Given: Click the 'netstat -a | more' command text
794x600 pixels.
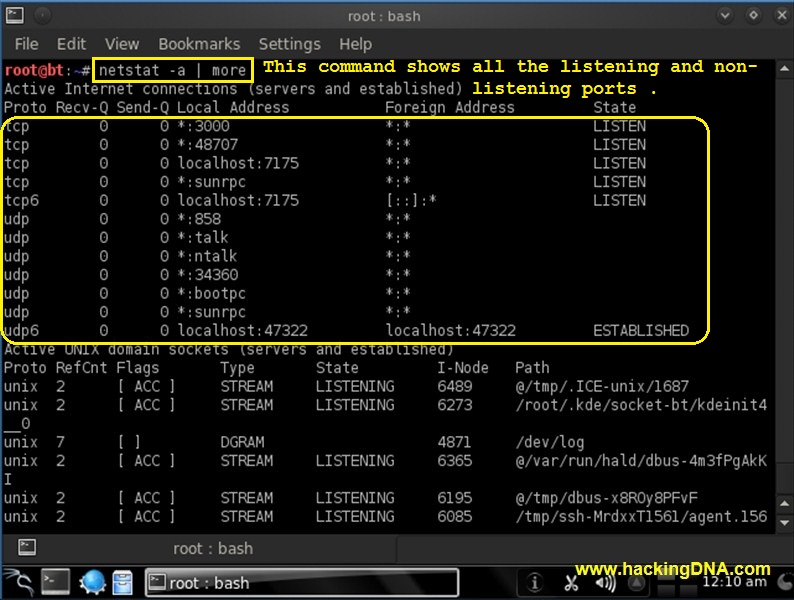Looking at the screenshot, I should coord(173,70).
